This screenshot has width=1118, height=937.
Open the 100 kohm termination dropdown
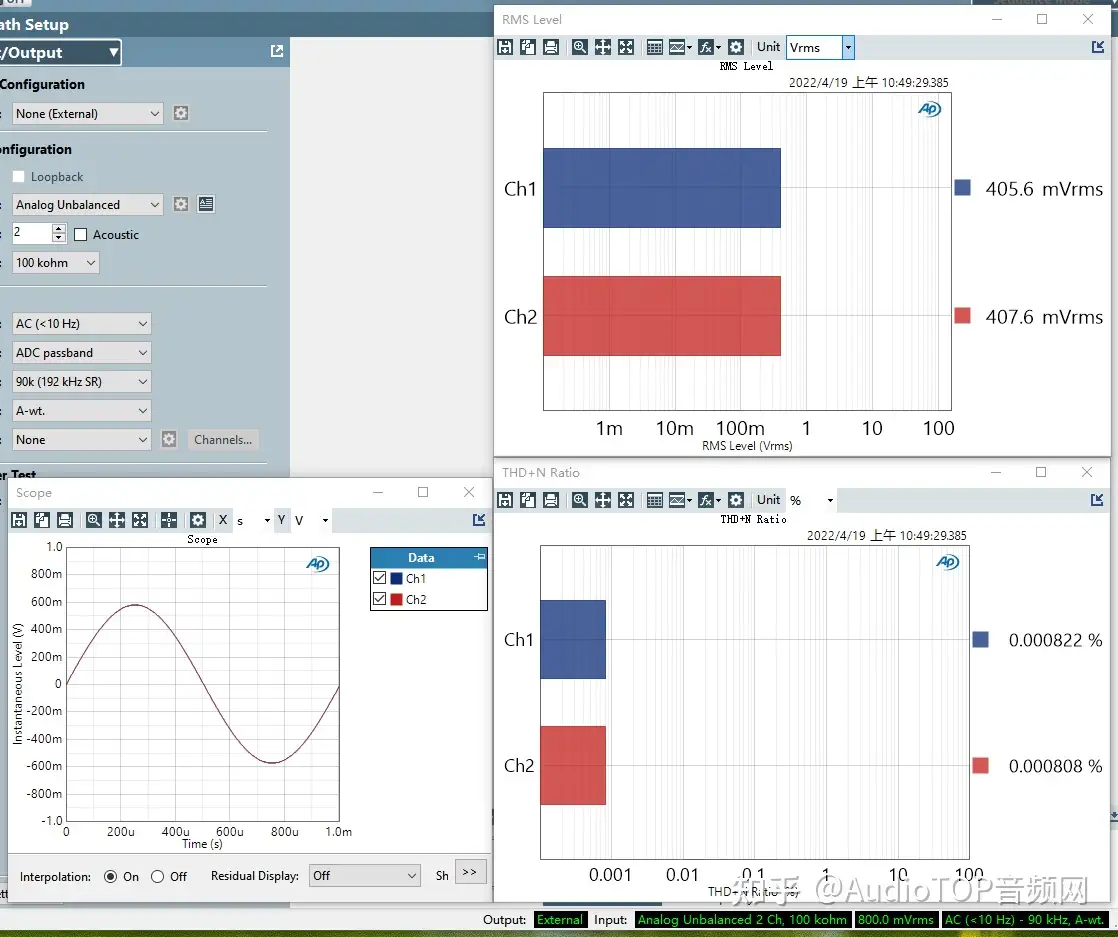[x=56, y=262]
